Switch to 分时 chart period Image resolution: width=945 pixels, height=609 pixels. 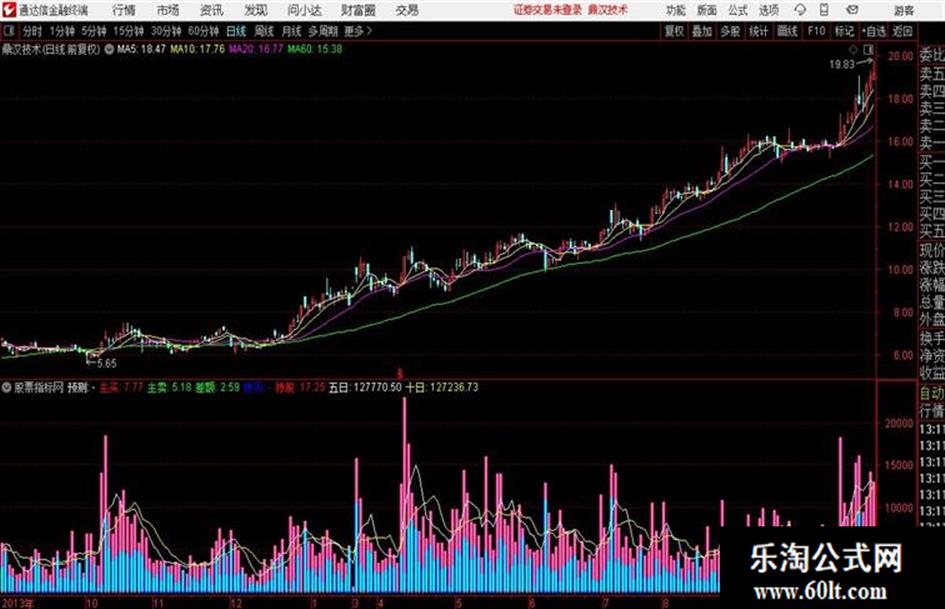point(33,31)
